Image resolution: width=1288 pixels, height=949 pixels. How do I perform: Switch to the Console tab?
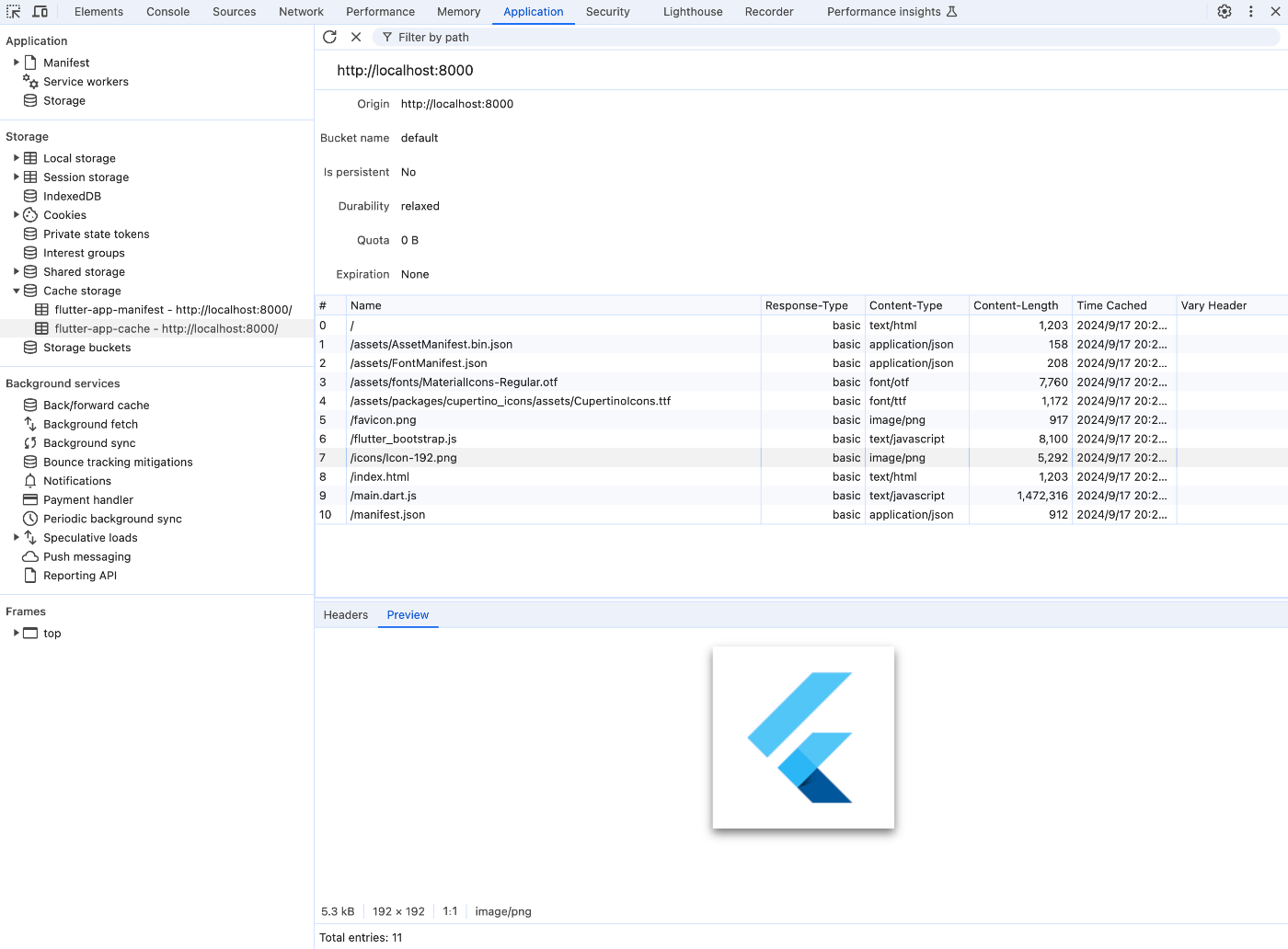pos(168,12)
